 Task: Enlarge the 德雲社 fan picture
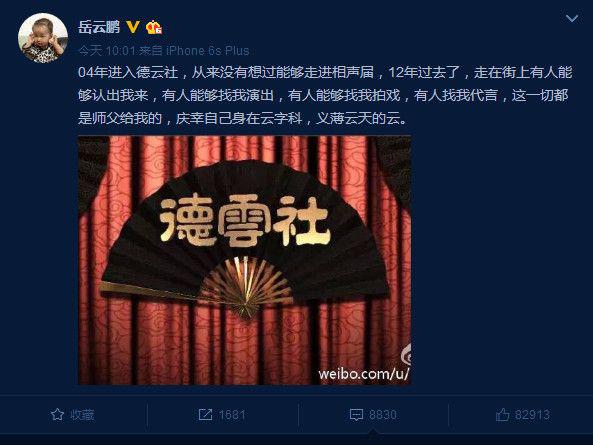tap(244, 260)
